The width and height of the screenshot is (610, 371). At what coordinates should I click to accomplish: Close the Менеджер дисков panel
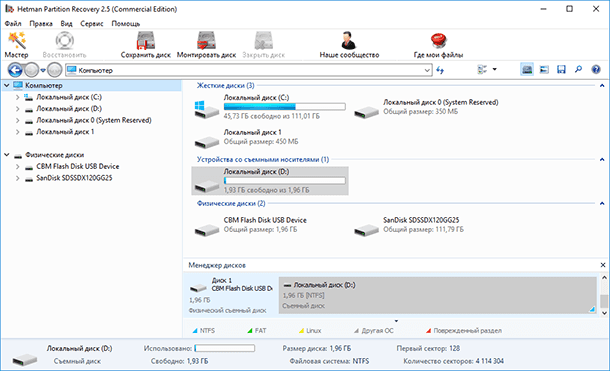click(x=603, y=265)
